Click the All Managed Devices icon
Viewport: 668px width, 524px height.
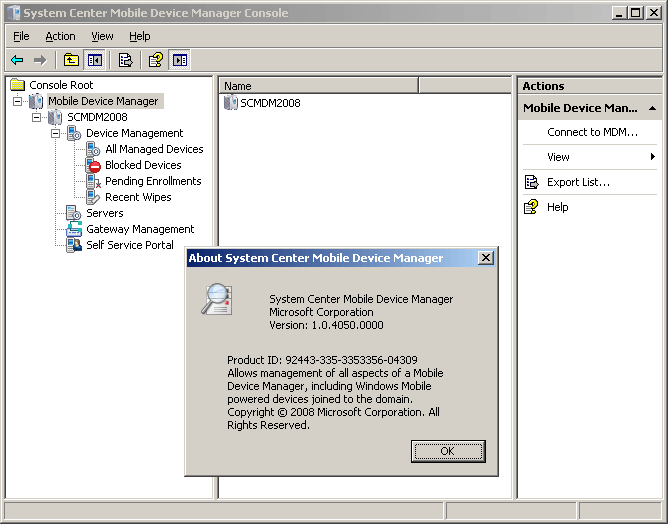[93, 149]
